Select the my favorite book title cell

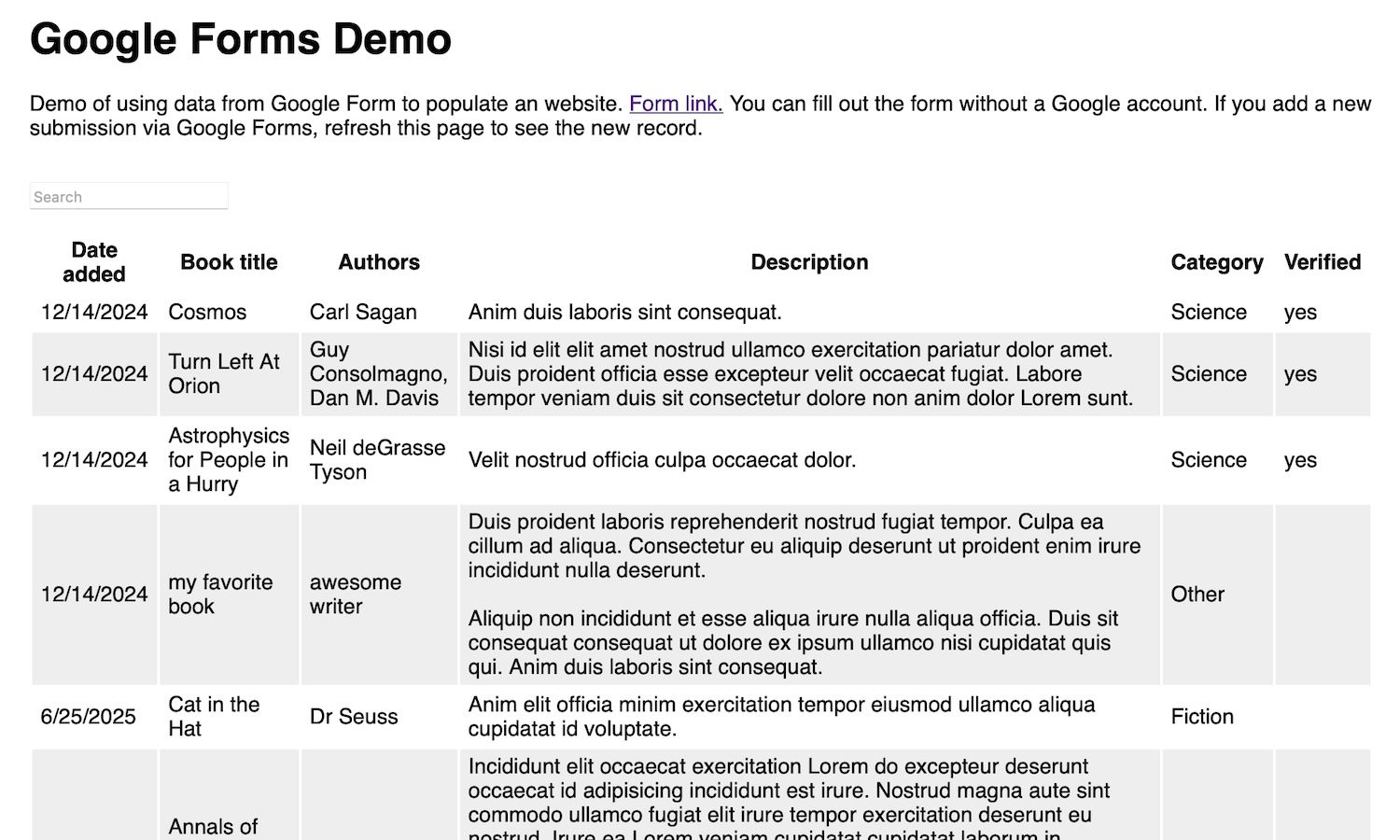[220, 595]
